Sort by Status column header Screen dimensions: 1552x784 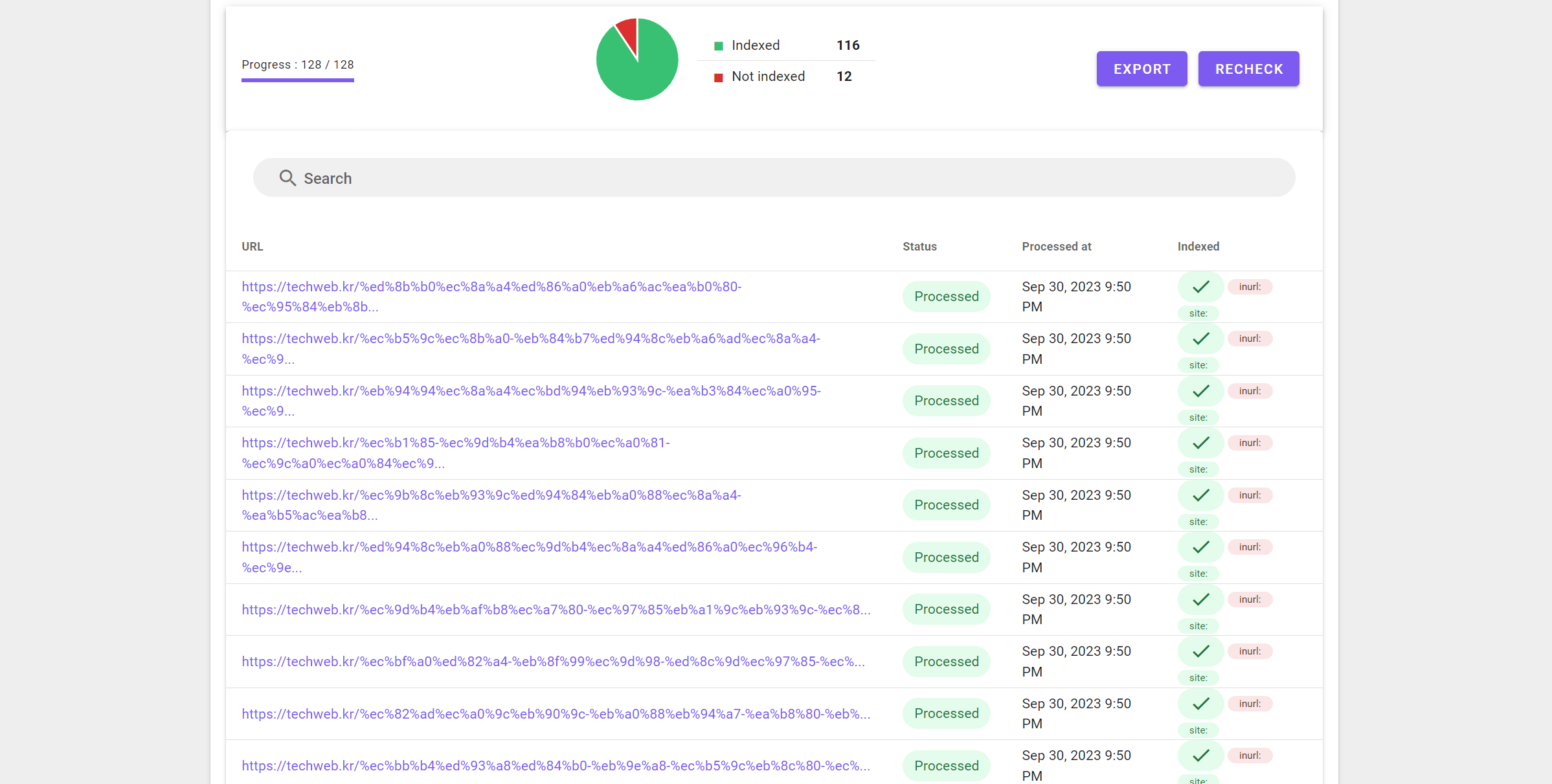919,247
